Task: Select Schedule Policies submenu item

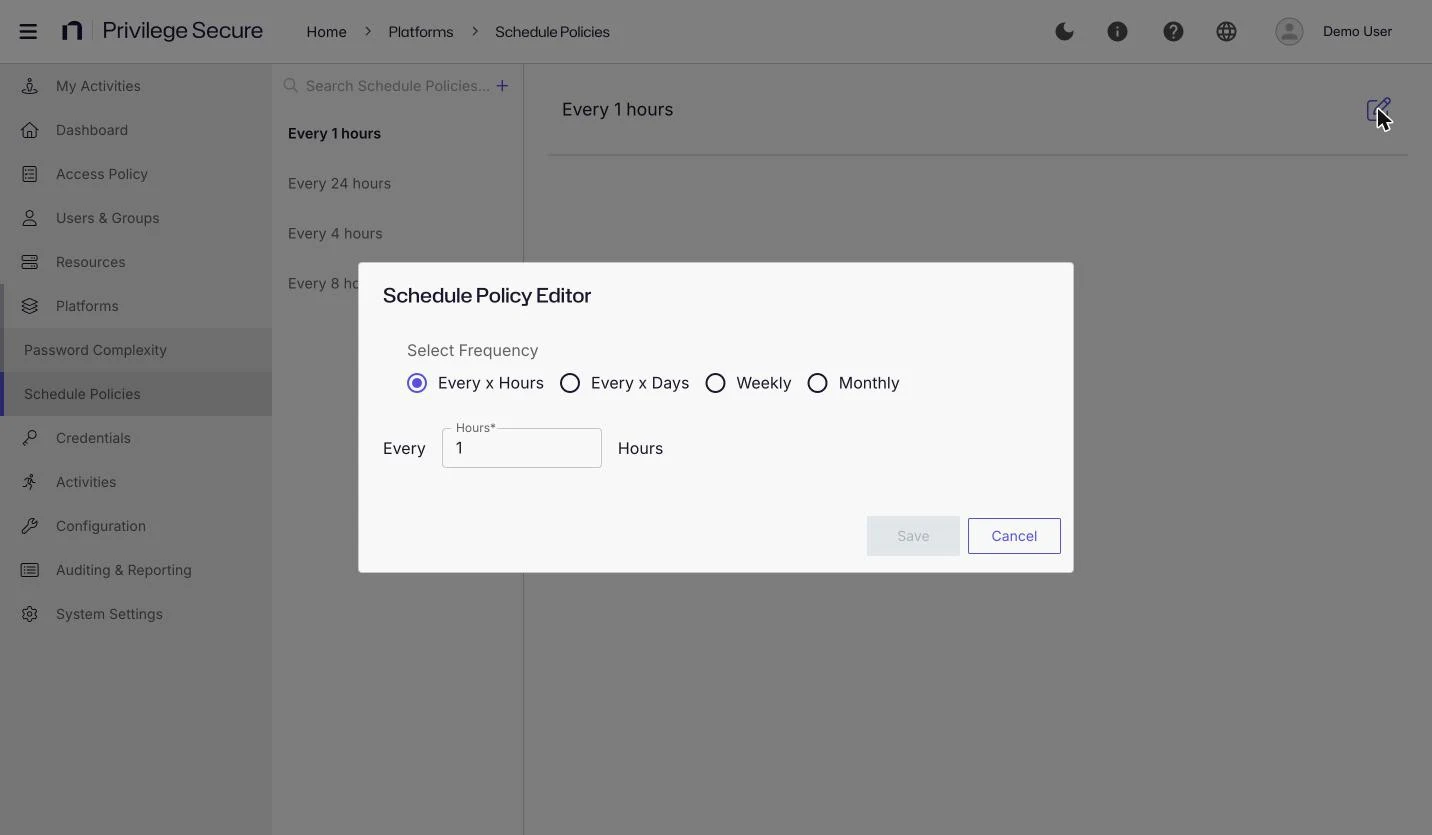Action: (136, 394)
